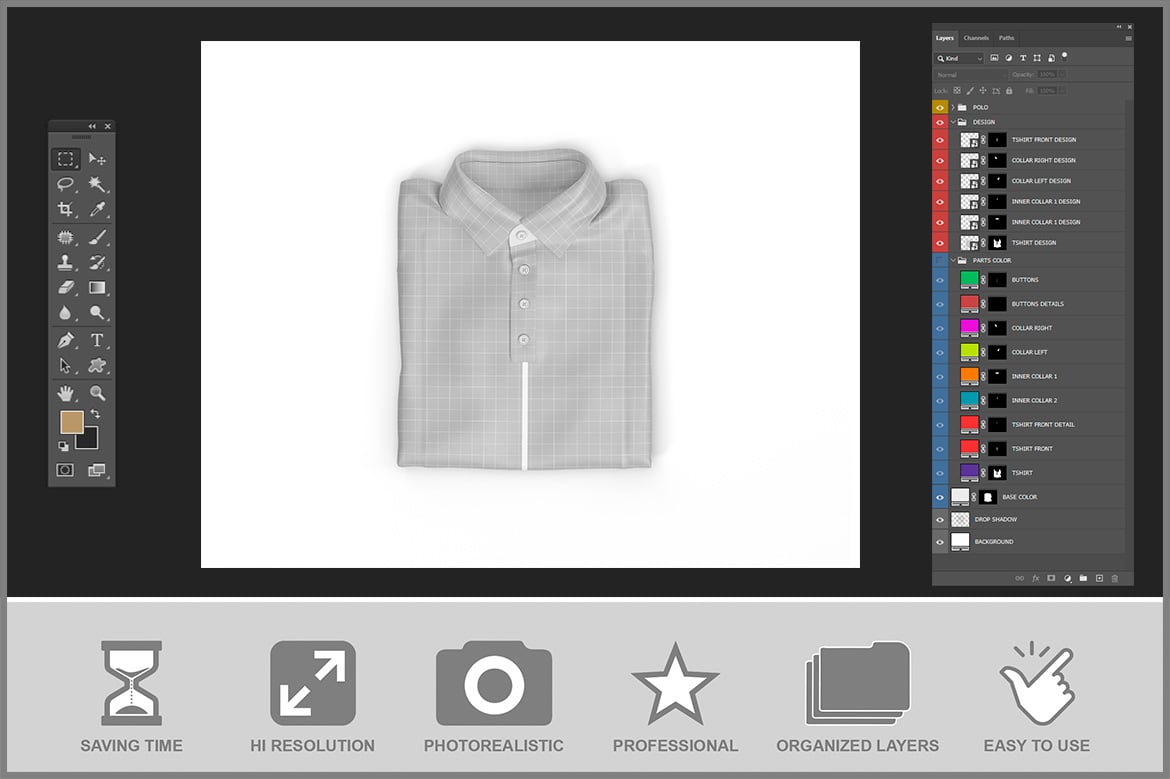1170x779 pixels.
Task: Click the COLLAR RIGHT magenta color thumbnail
Action: click(x=969, y=327)
